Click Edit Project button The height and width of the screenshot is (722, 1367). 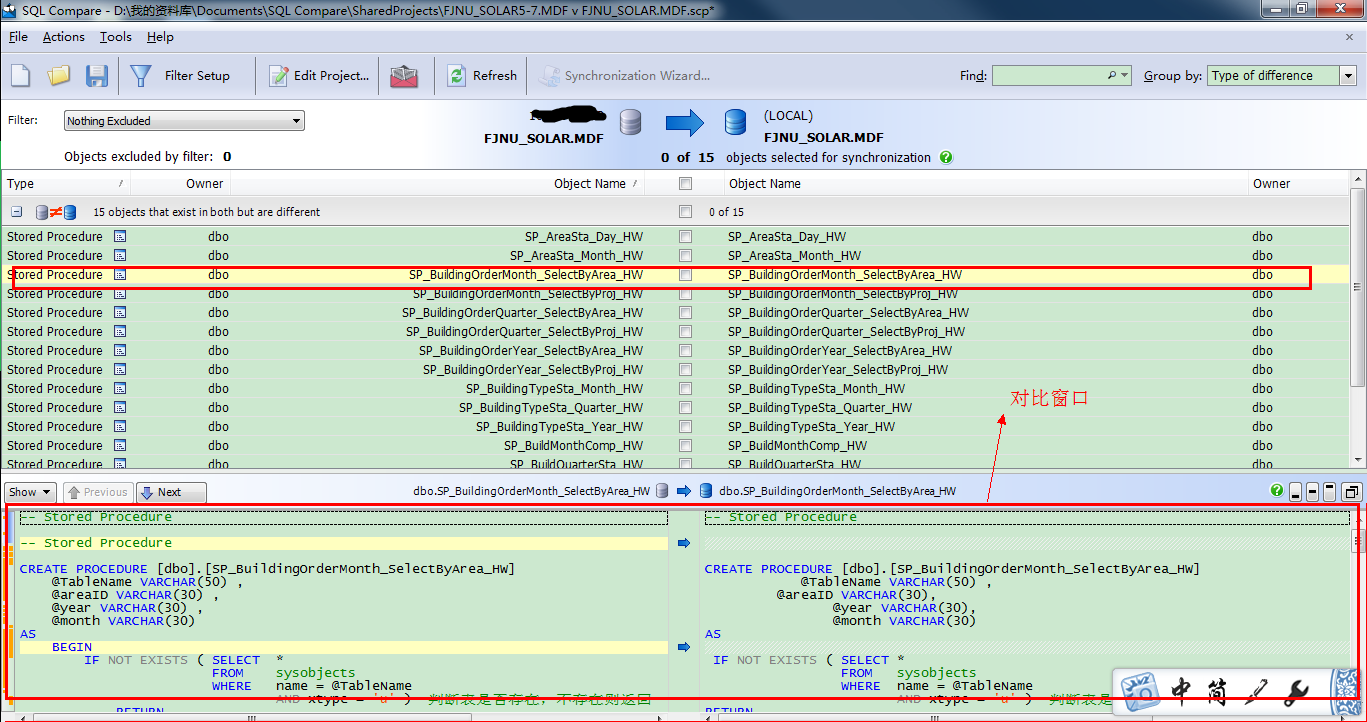319,76
